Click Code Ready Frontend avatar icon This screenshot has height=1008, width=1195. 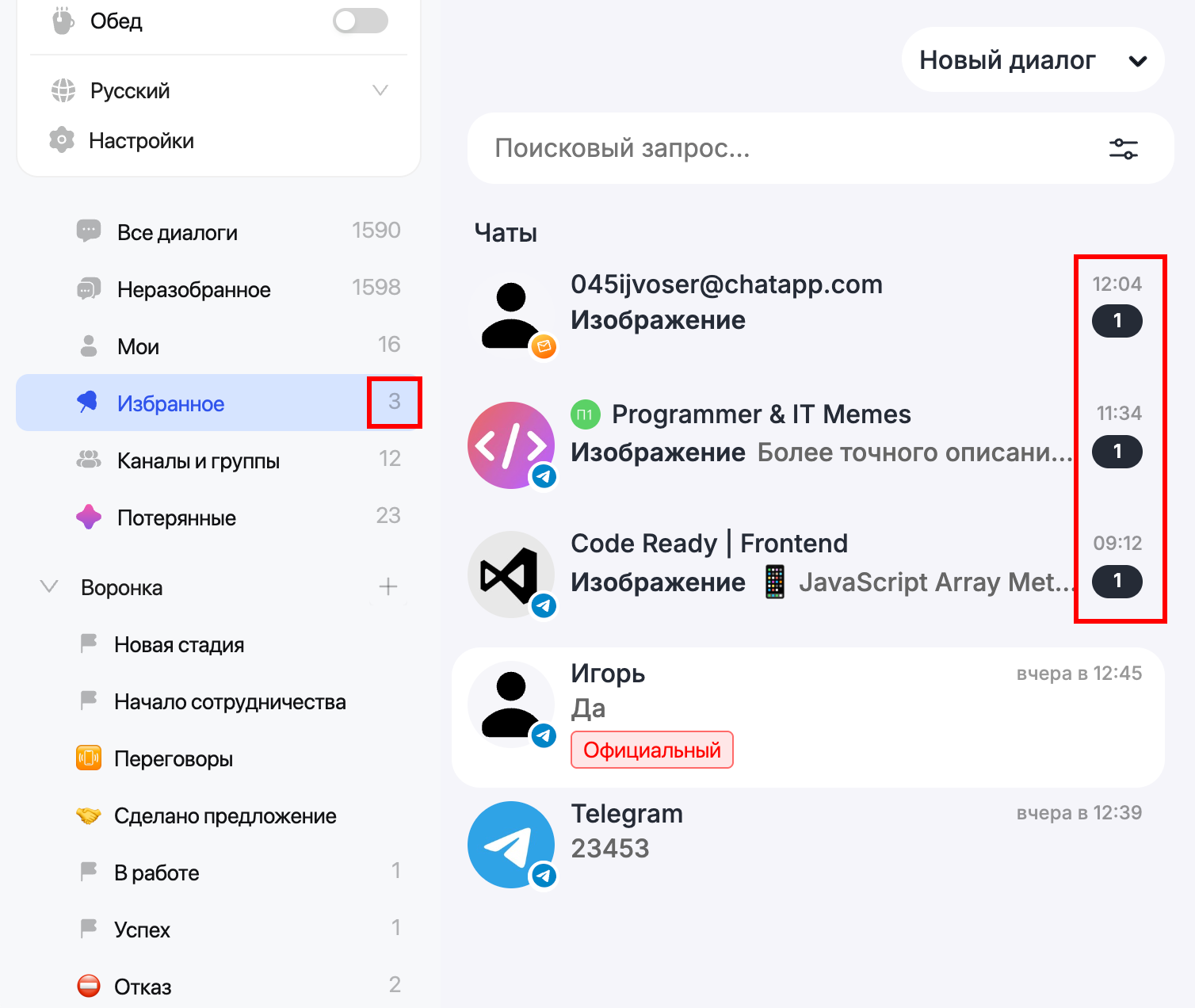point(511,575)
